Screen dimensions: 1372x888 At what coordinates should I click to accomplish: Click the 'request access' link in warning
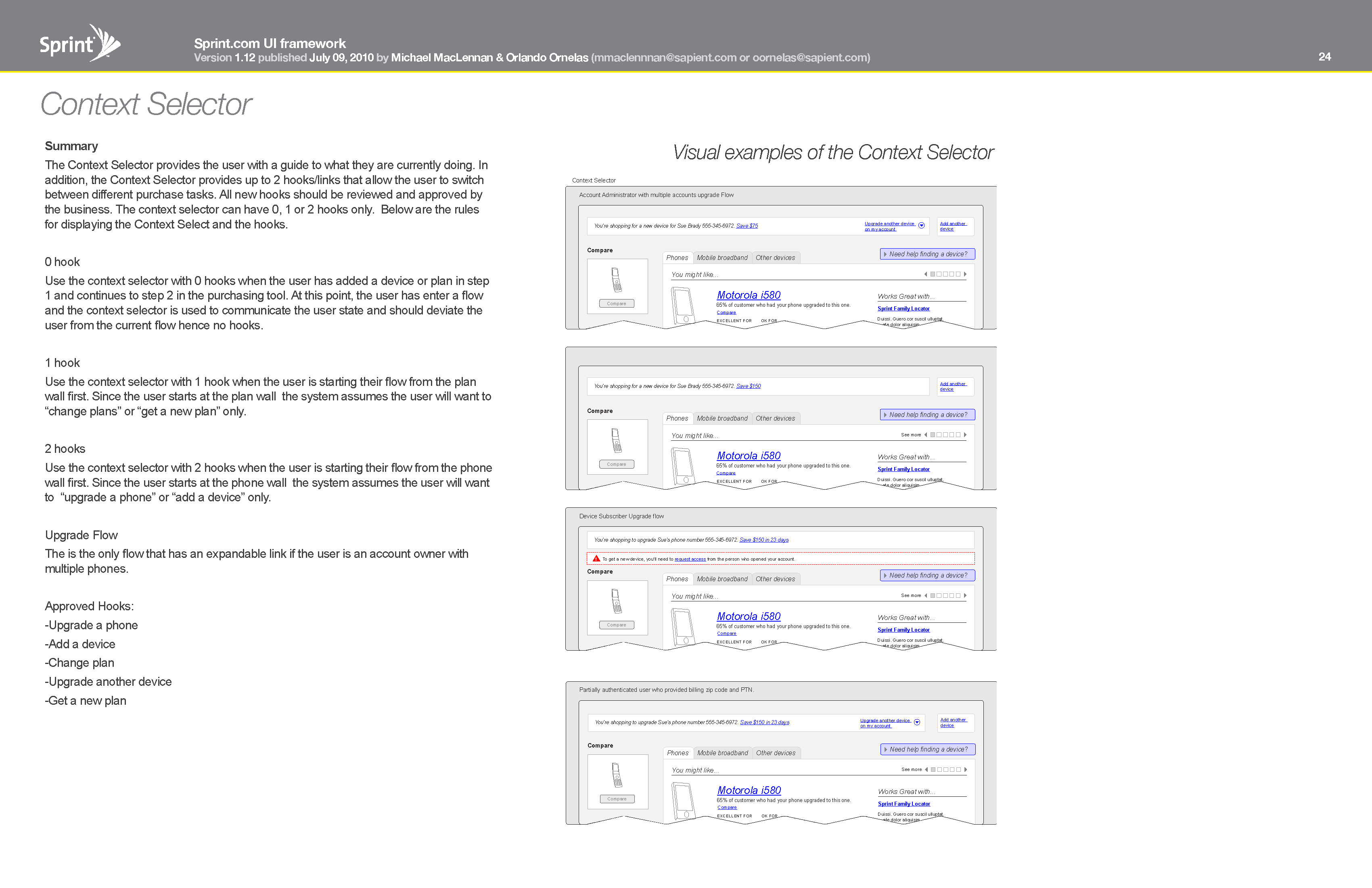tap(690, 559)
